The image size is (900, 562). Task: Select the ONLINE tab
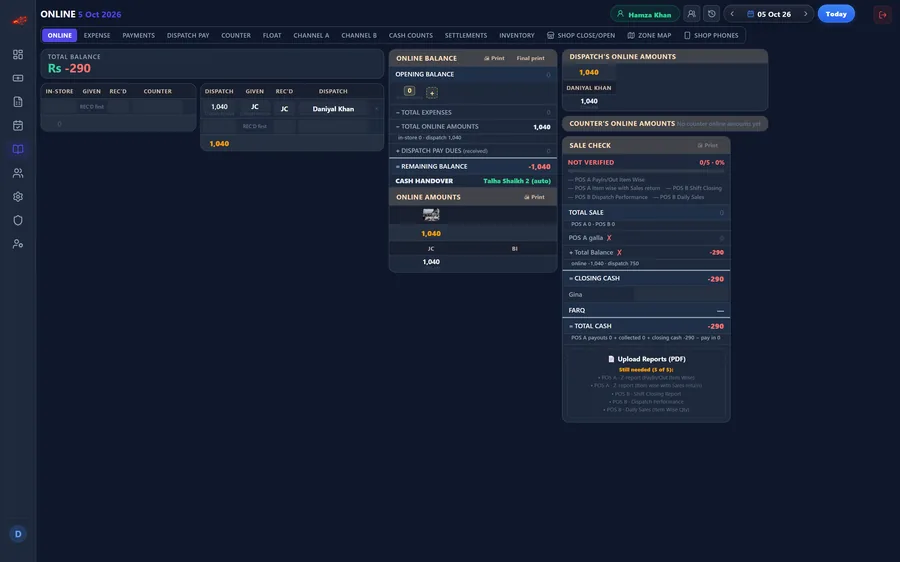(60, 35)
